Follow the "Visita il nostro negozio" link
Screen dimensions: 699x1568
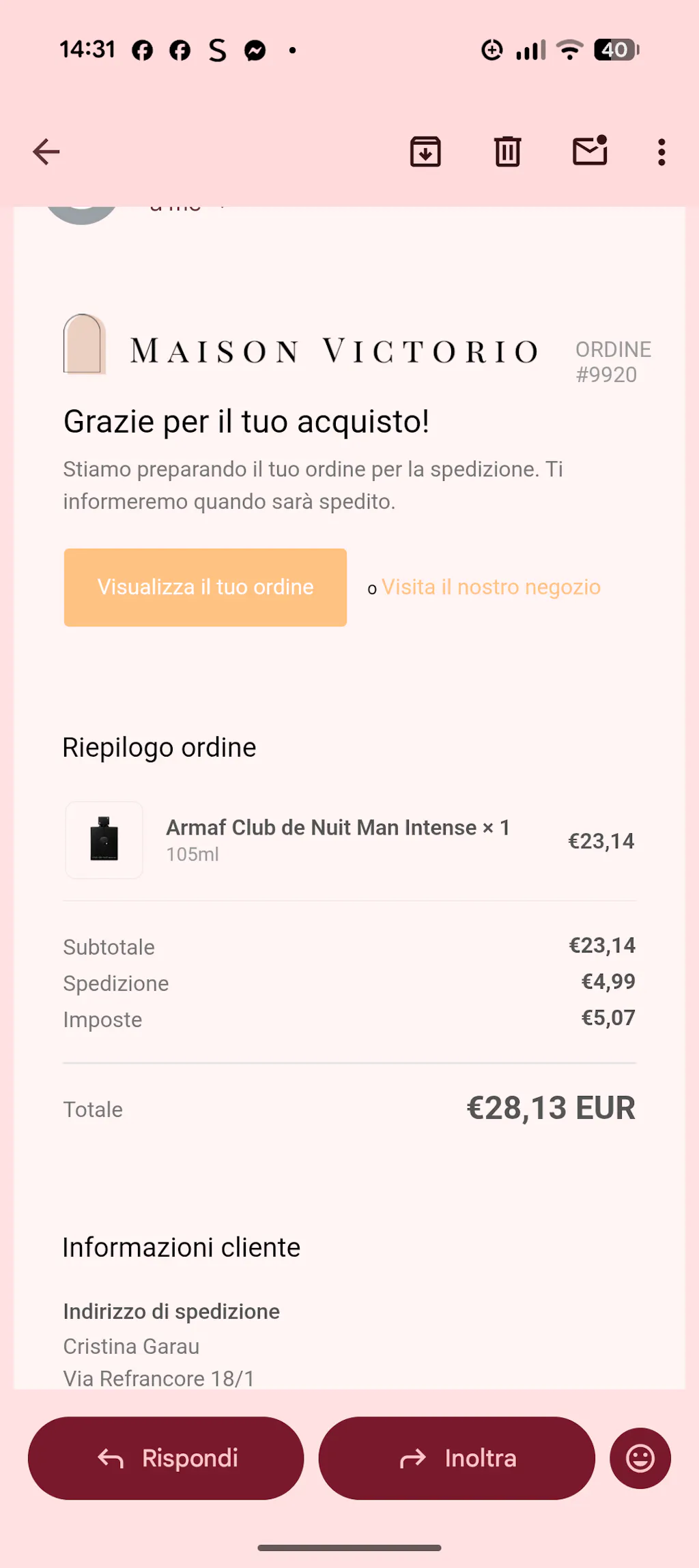point(491,587)
